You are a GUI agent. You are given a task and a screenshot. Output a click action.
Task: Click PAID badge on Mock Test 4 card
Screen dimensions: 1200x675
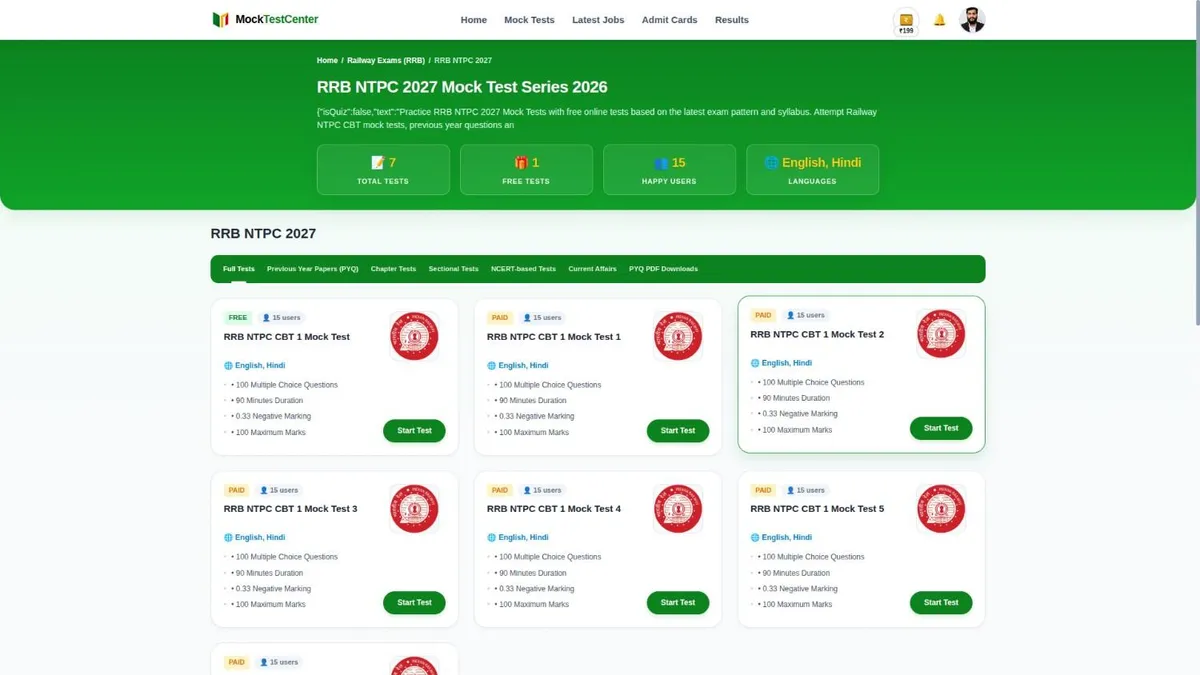click(x=500, y=490)
